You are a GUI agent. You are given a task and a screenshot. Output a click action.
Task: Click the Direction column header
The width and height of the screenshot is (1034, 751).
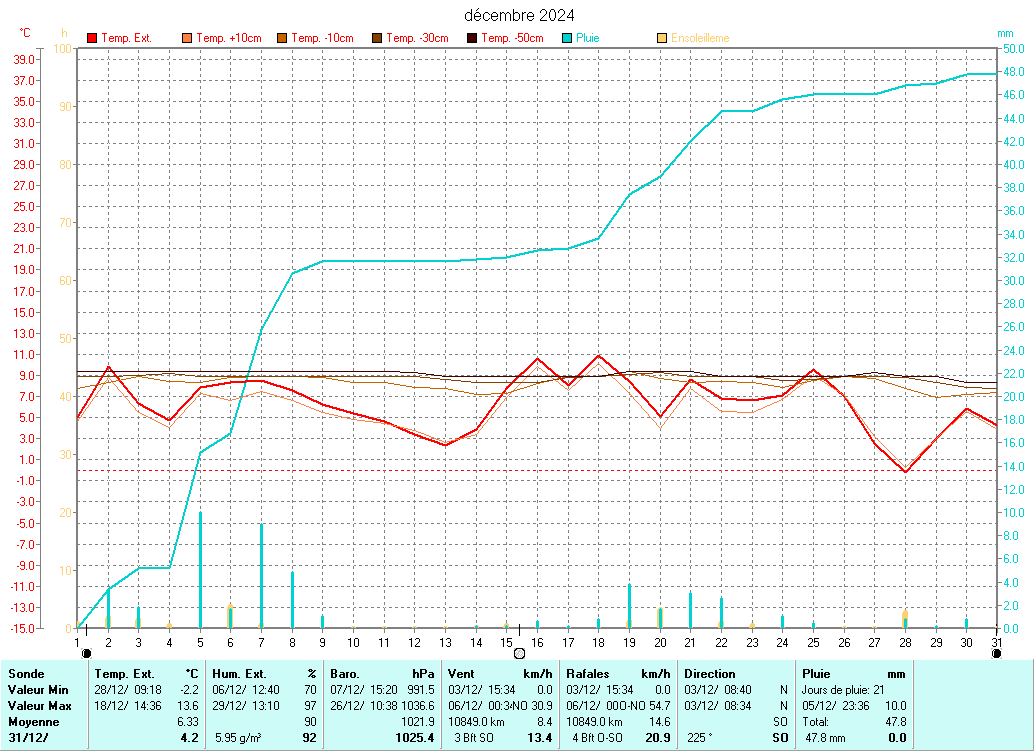pos(710,674)
